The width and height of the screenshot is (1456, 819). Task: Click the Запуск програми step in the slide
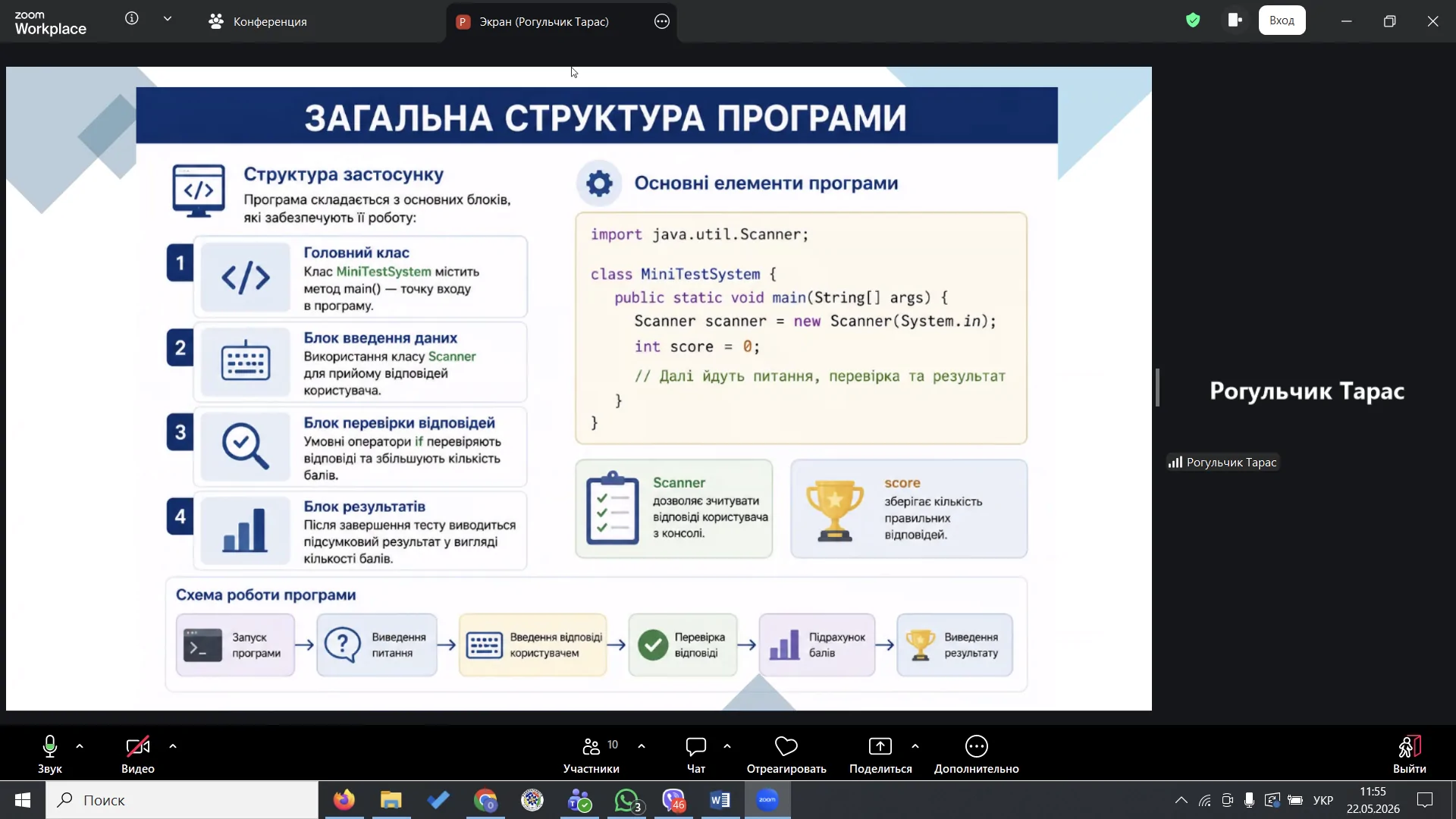(235, 645)
